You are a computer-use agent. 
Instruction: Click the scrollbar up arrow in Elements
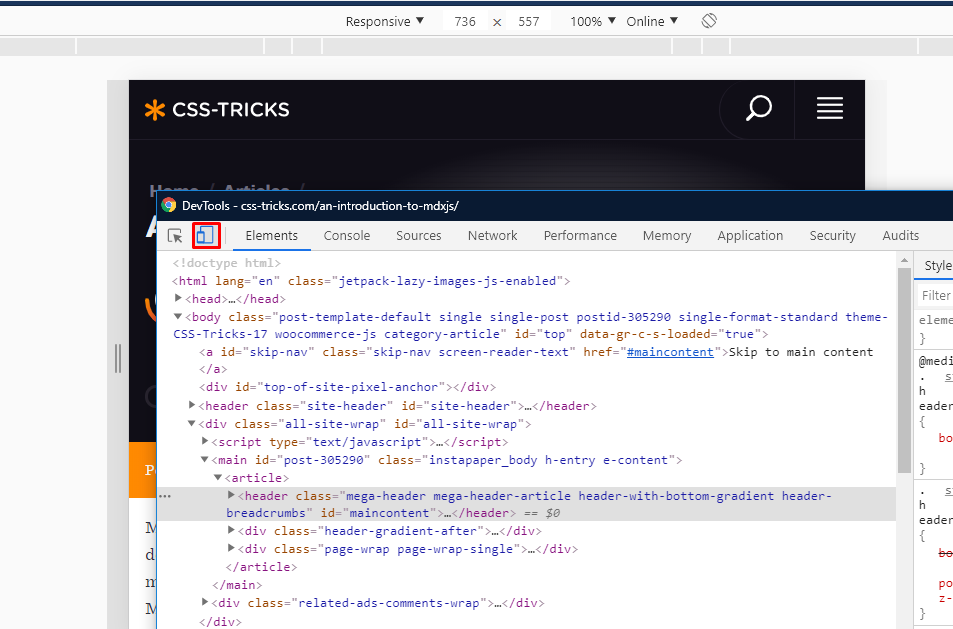tap(904, 260)
